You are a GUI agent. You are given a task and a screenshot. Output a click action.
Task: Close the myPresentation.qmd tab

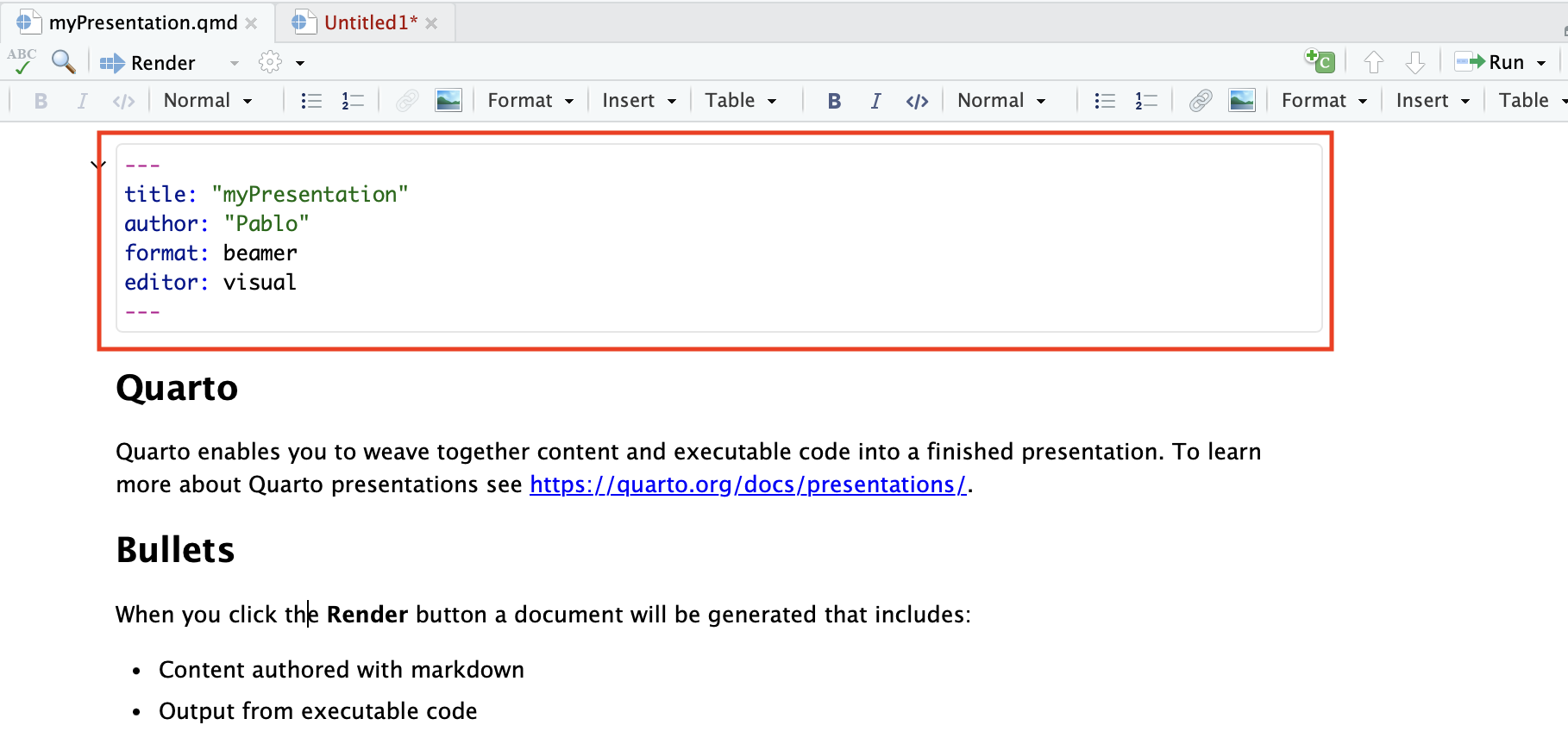coord(251,23)
